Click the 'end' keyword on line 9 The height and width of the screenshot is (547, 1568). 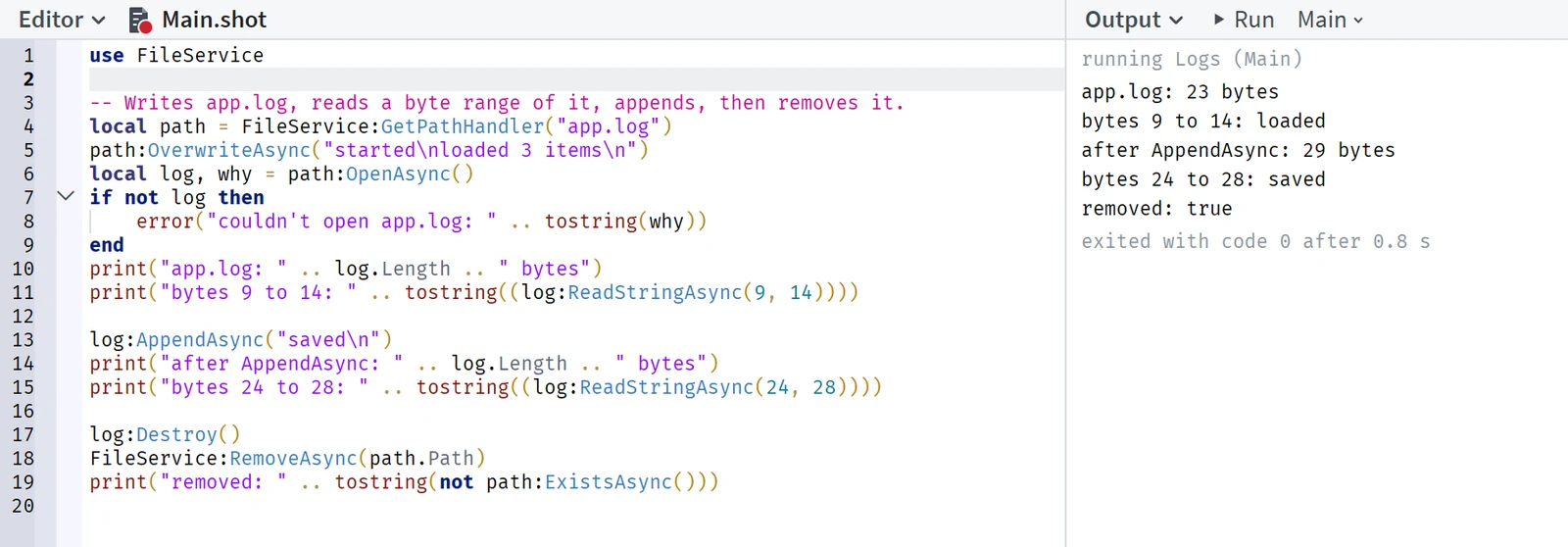pos(107,245)
